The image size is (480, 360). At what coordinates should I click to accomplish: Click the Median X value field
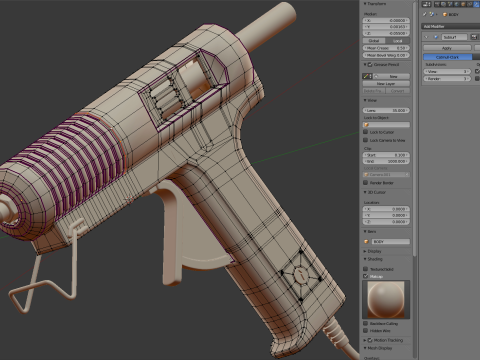pyautogui.click(x=386, y=20)
